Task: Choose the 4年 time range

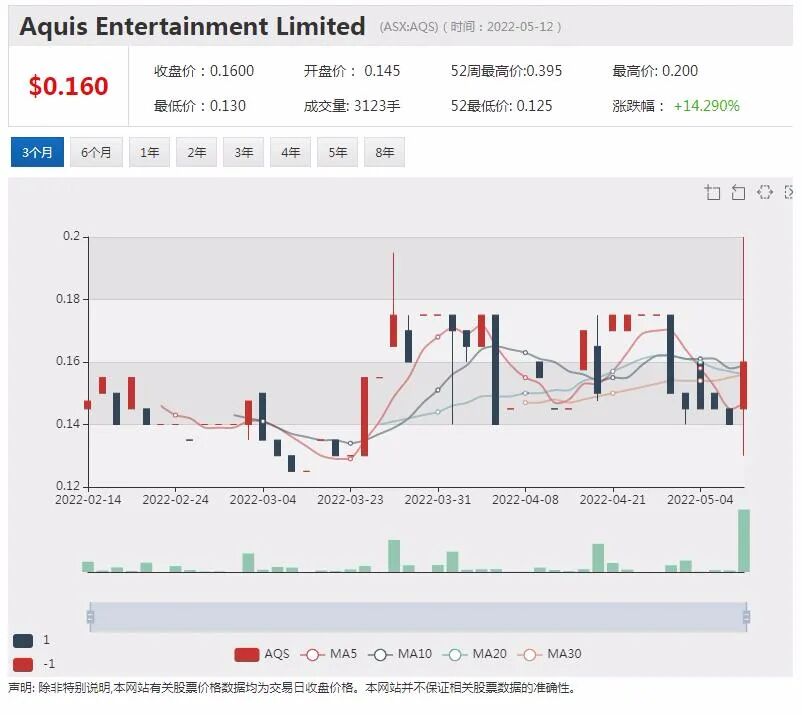Action: pyautogui.click(x=291, y=152)
